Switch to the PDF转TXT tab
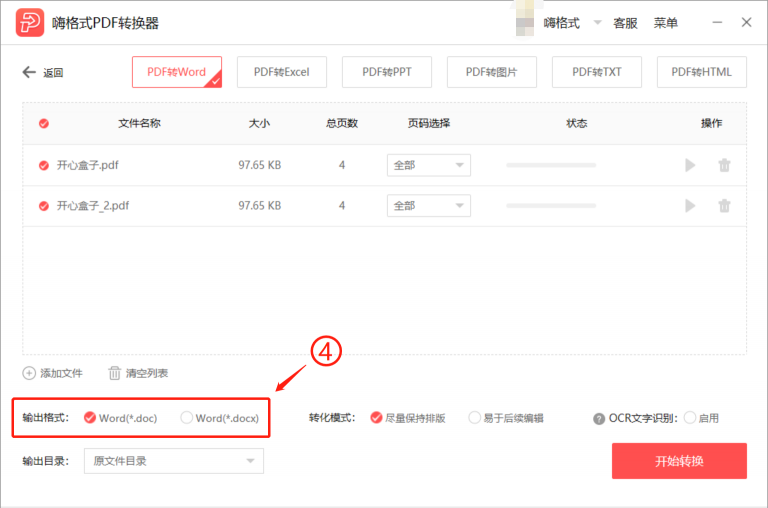 (x=597, y=72)
